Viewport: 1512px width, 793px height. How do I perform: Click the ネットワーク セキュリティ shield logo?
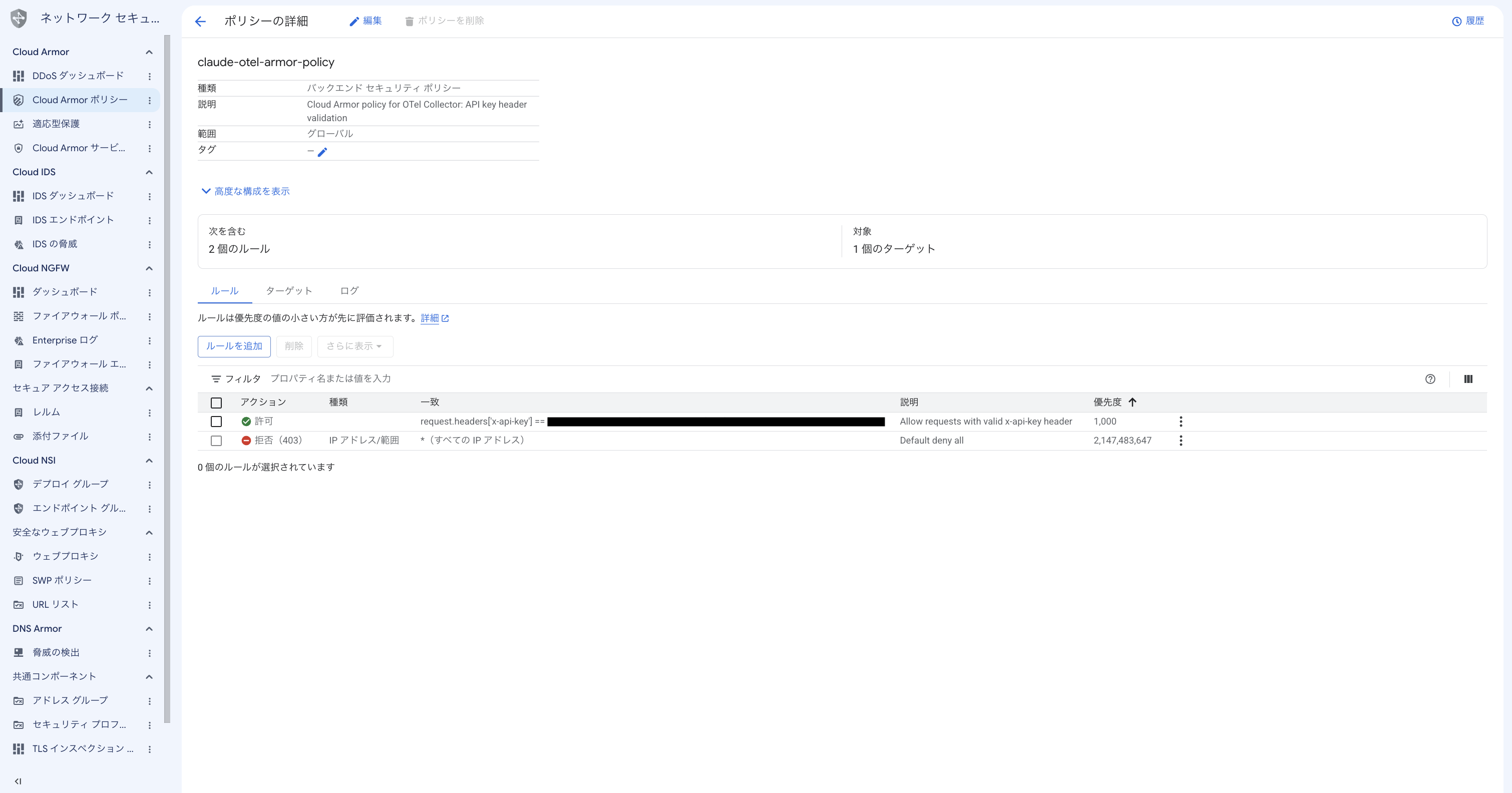click(19, 19)
